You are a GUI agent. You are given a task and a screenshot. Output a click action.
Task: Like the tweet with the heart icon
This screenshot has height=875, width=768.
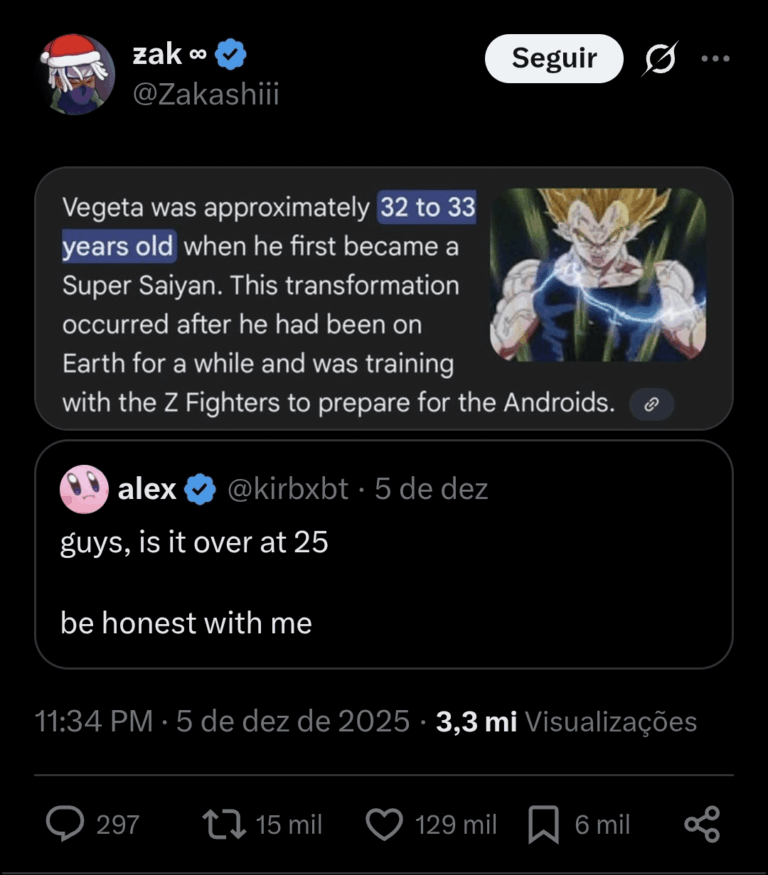(383, 824)
